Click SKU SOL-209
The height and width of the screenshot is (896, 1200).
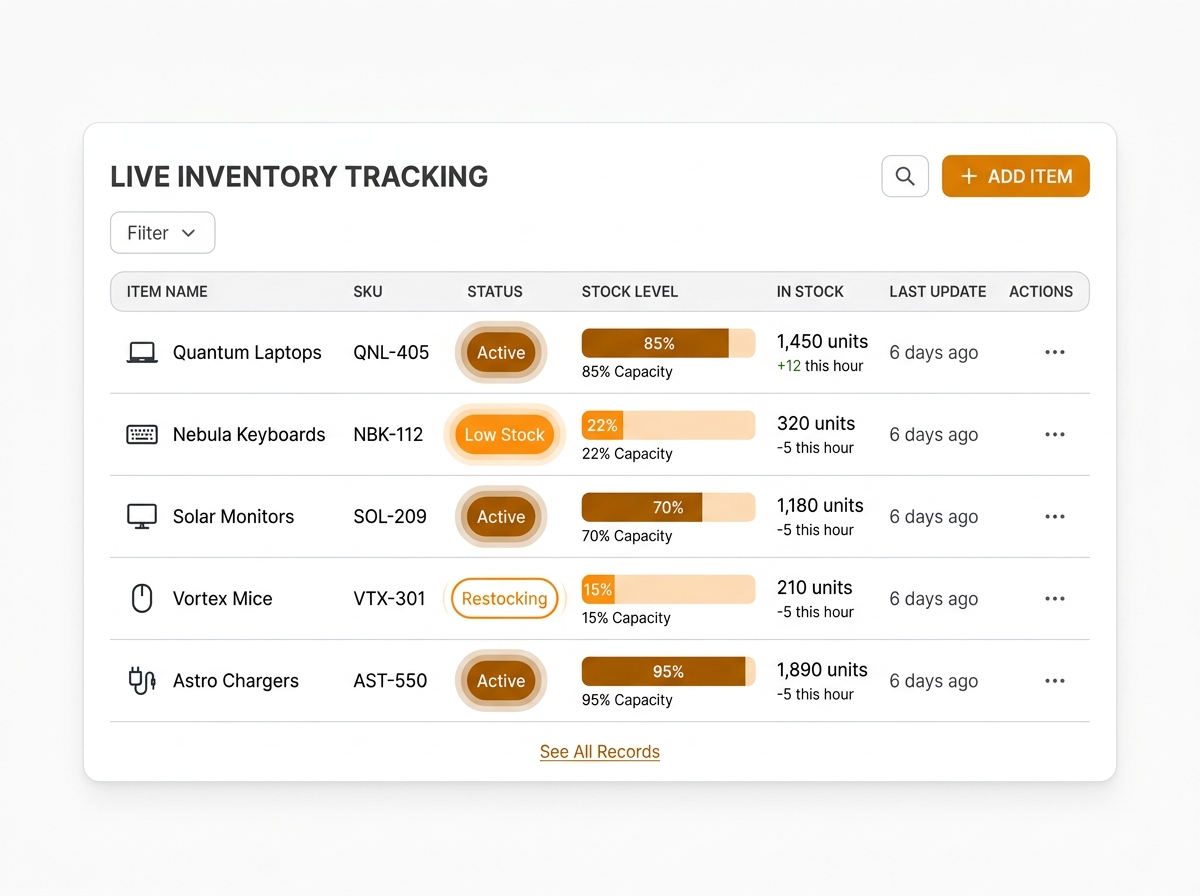coord(390,516)
